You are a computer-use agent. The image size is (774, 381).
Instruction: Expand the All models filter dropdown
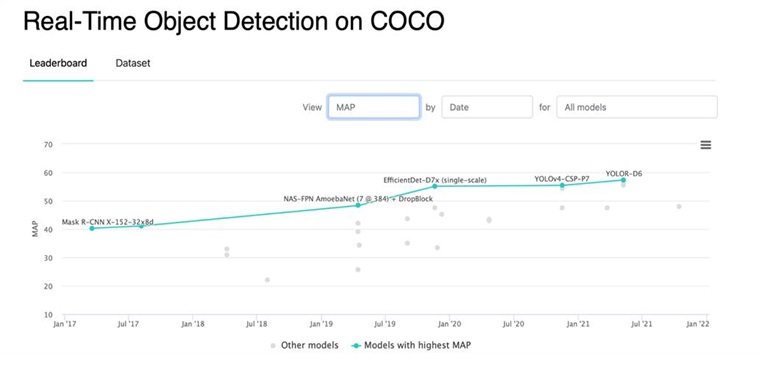pos(637,107)
